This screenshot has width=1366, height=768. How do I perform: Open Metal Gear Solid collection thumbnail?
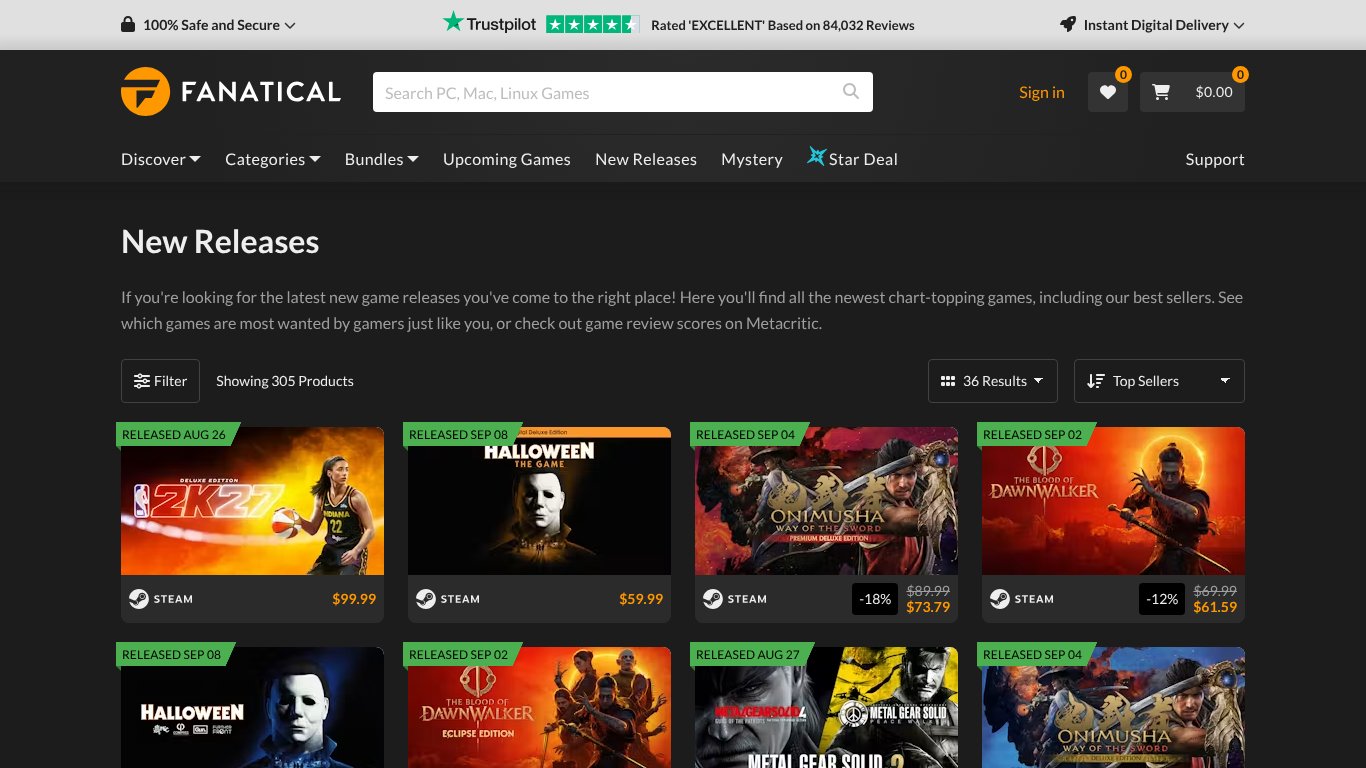click(x=826, y=707)
